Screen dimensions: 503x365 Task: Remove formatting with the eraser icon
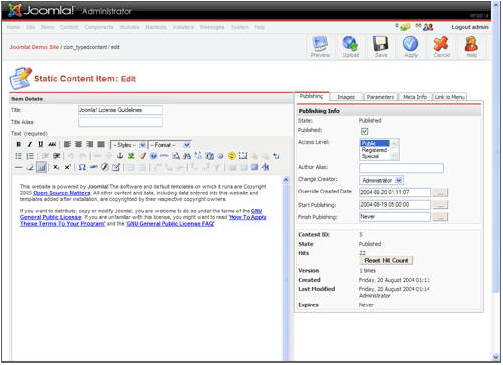[x=30, y=167]
